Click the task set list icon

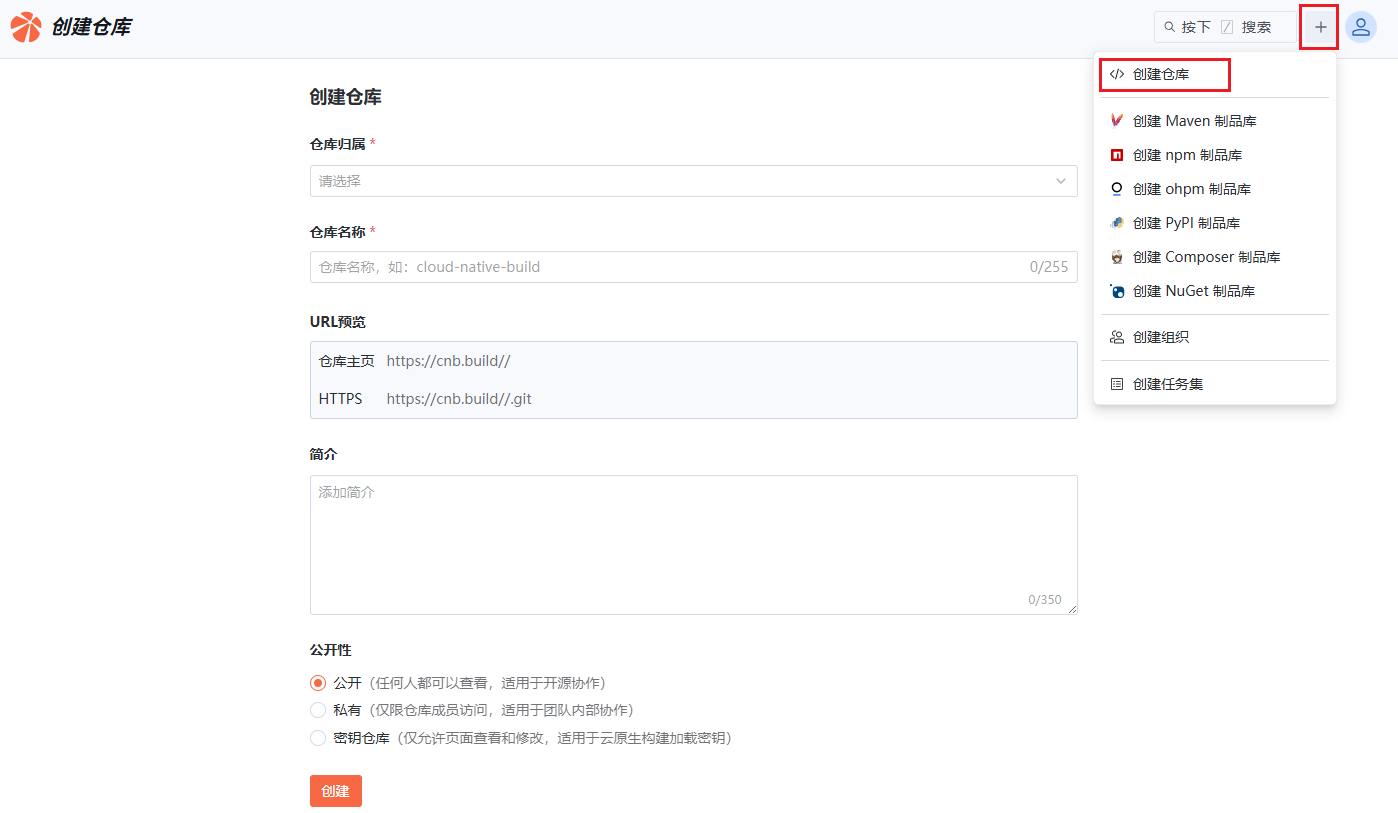coord(1117,384)
